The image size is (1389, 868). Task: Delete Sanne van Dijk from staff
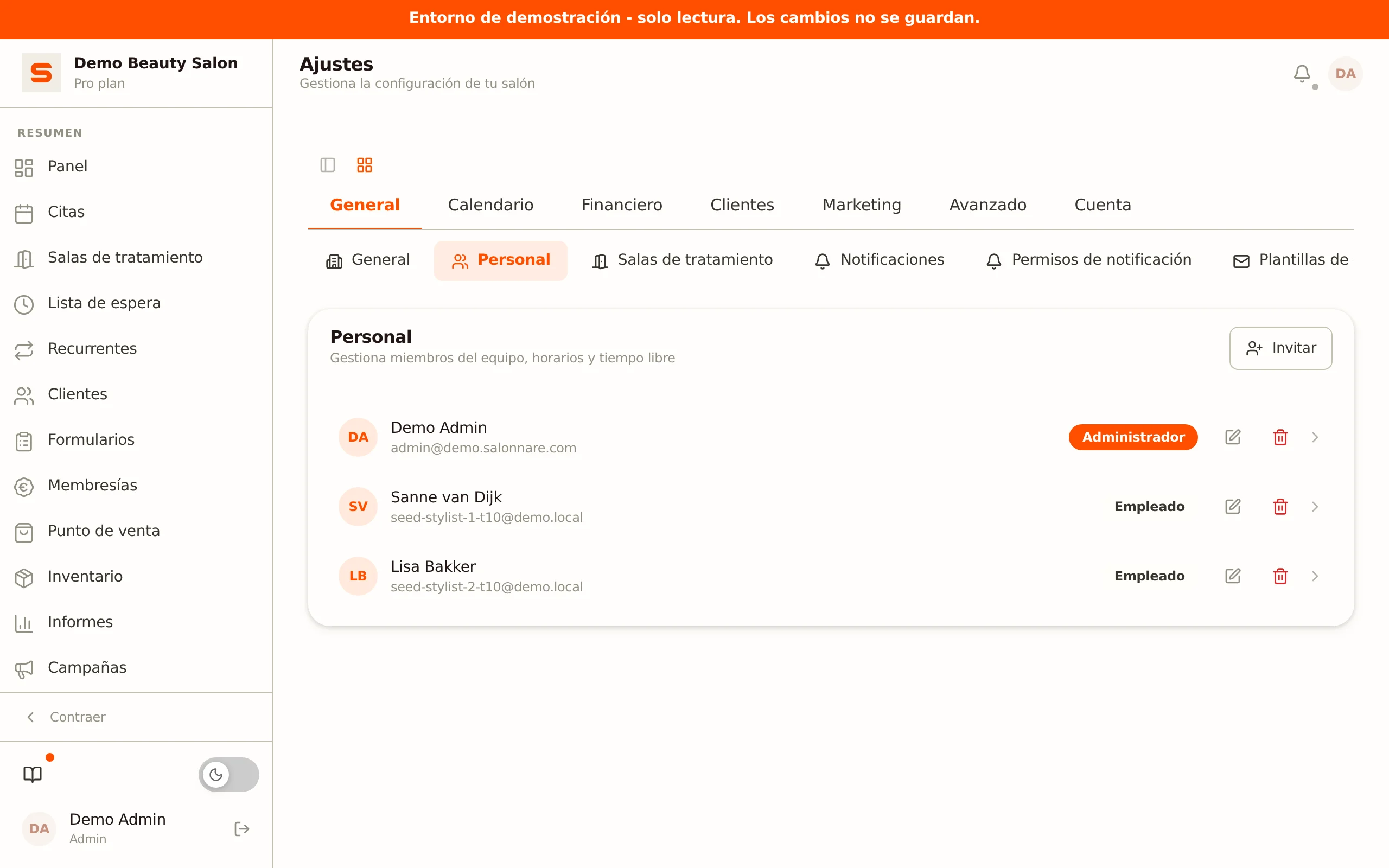pos(1280,507)
